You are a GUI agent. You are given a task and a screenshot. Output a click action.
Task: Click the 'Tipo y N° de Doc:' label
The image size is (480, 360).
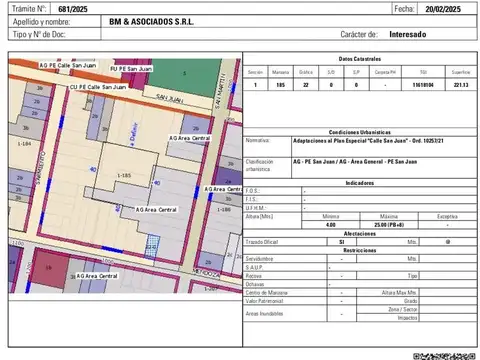point(39,34)
